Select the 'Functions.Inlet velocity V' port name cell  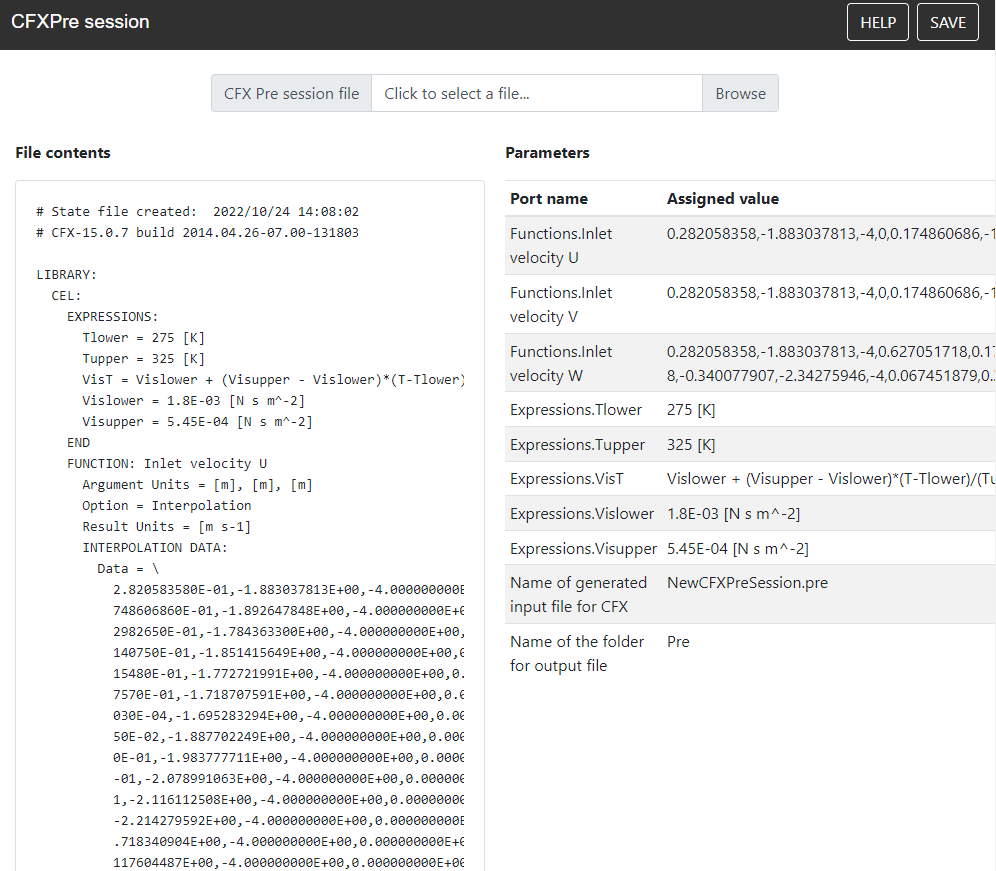pyautogui.click(x=583, y=304)
